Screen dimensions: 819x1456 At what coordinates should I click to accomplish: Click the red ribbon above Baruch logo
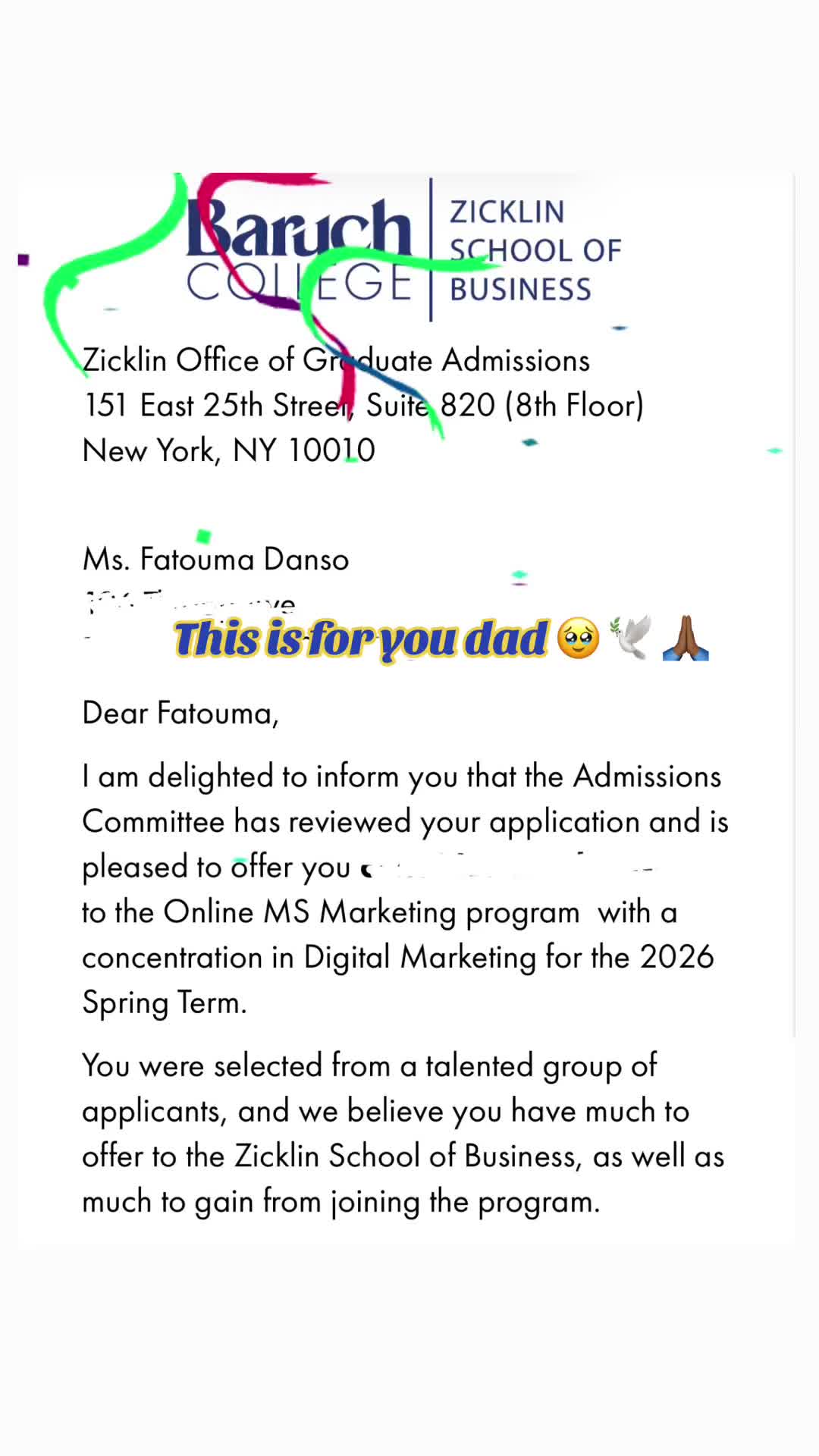pos(258,190)
